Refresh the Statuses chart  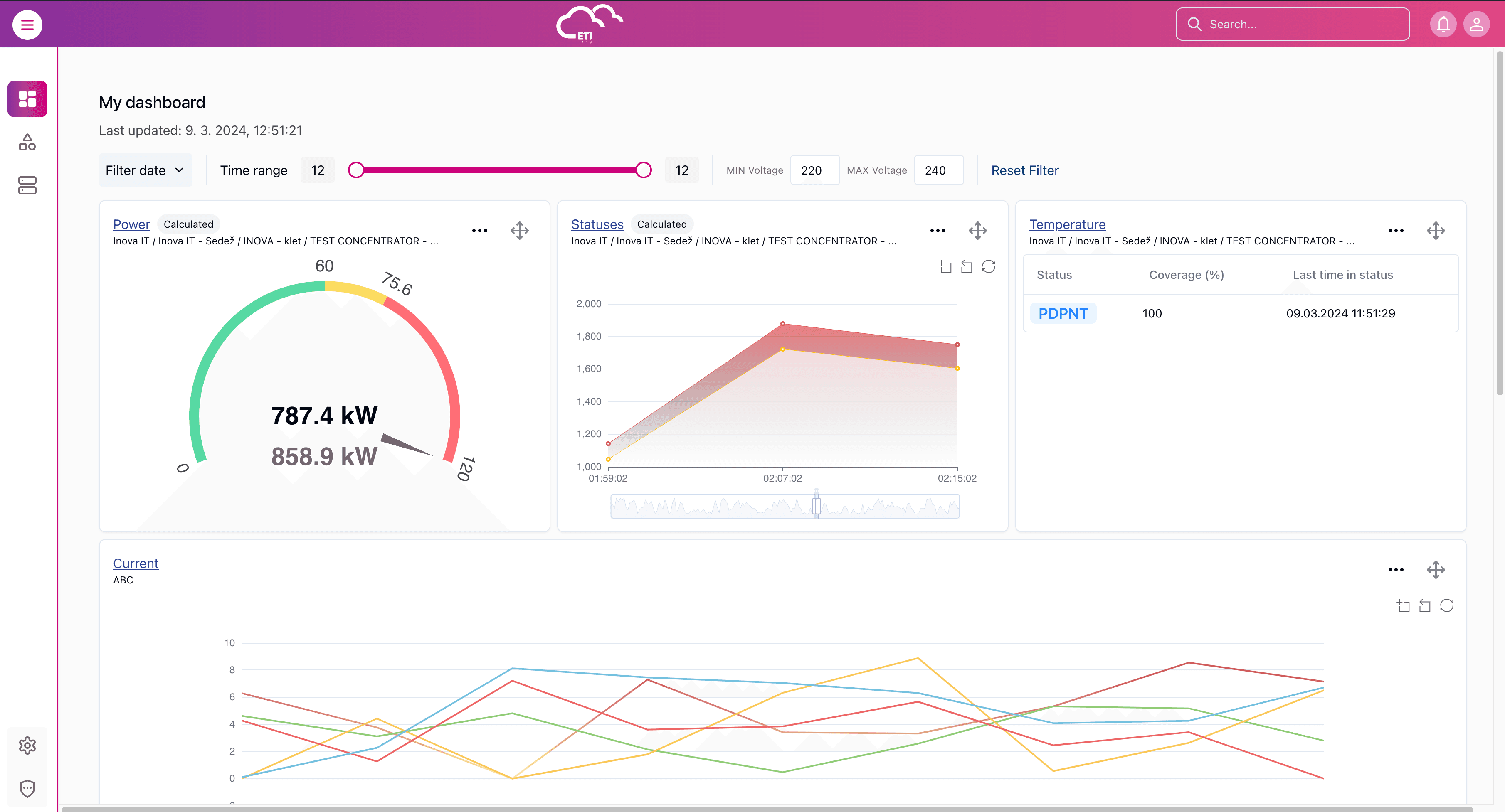[x=989, y=267]
